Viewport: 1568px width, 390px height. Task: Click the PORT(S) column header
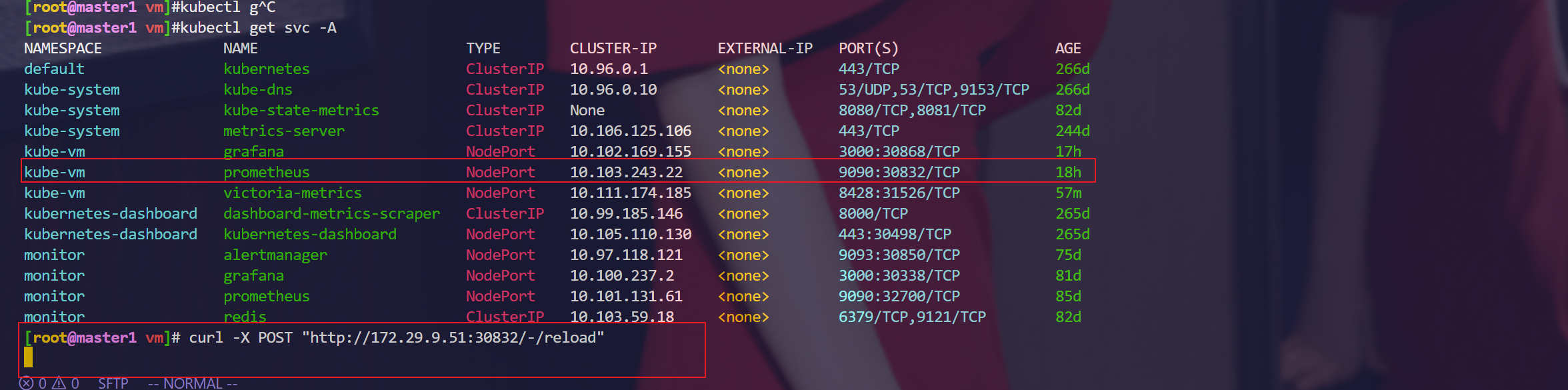point(868,48)
